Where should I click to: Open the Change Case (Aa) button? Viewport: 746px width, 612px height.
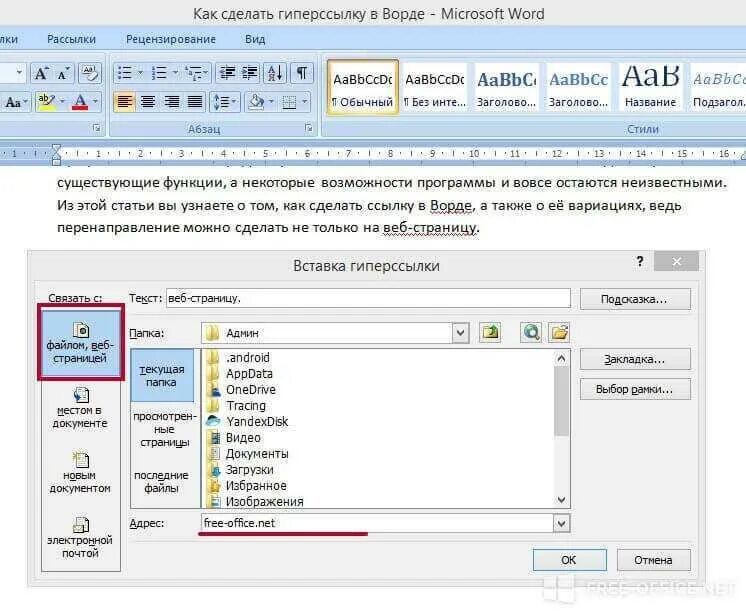(15, 101)
